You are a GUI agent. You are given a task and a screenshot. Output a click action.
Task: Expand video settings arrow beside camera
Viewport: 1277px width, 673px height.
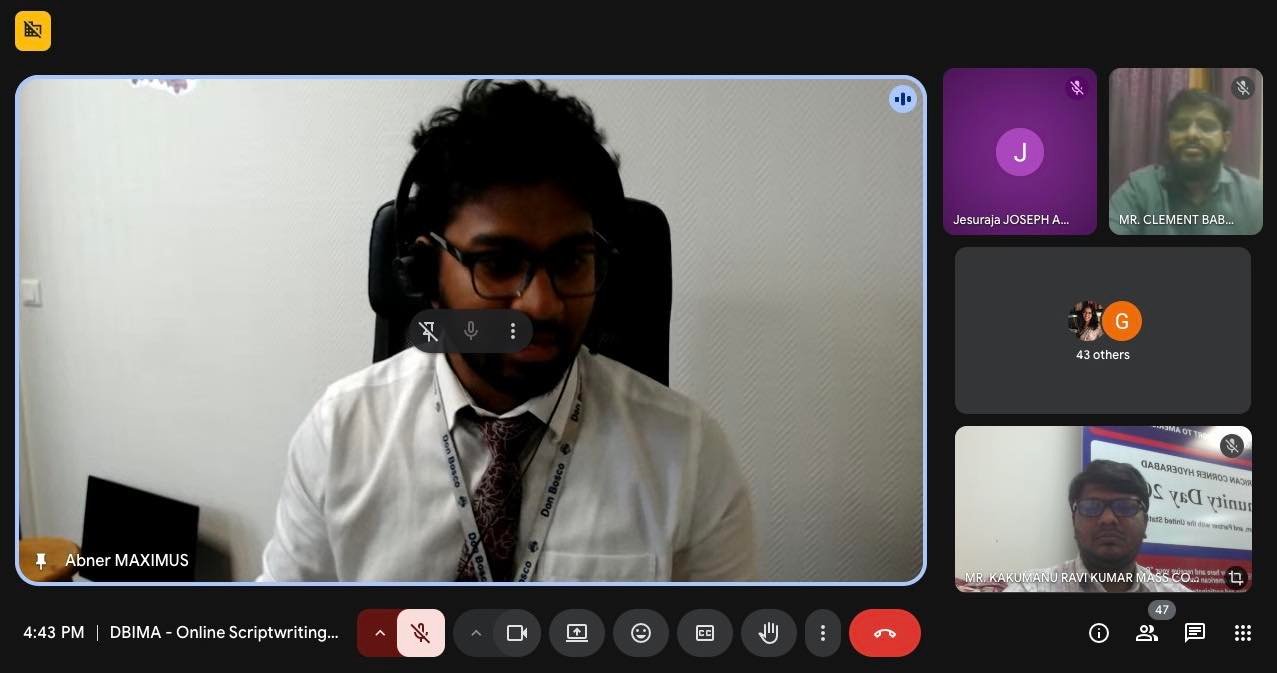tap(476, 633)
